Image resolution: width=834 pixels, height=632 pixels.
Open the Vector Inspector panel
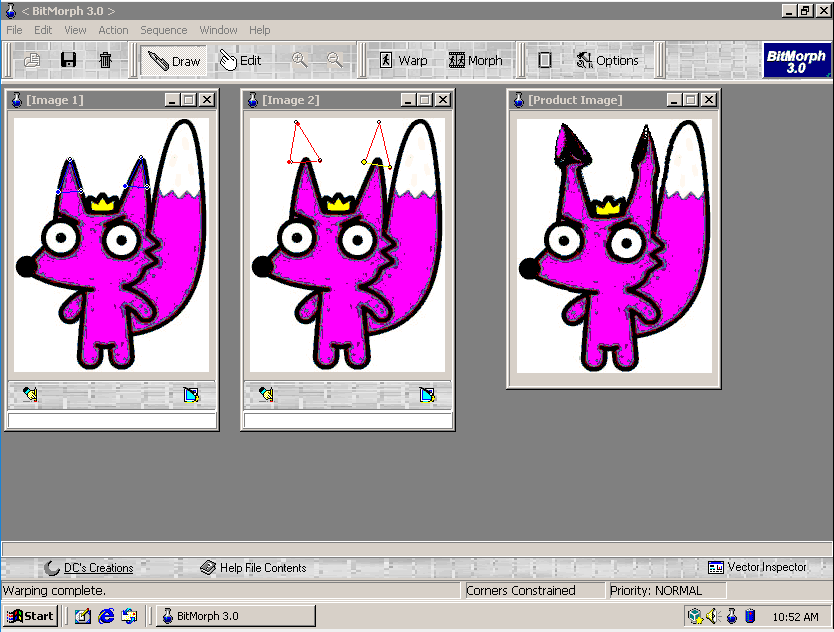757,567
